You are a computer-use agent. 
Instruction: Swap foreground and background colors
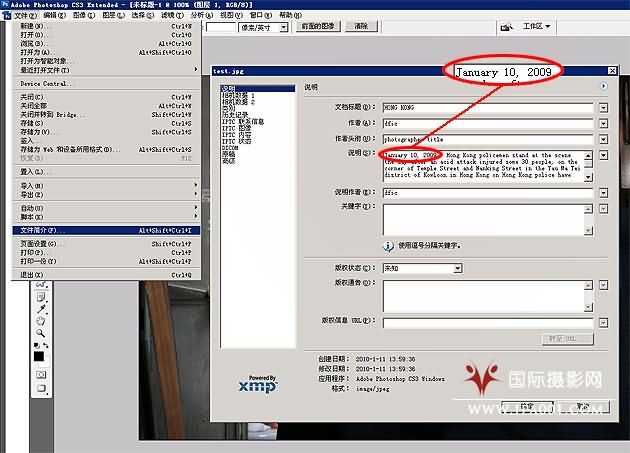[45, 345]
